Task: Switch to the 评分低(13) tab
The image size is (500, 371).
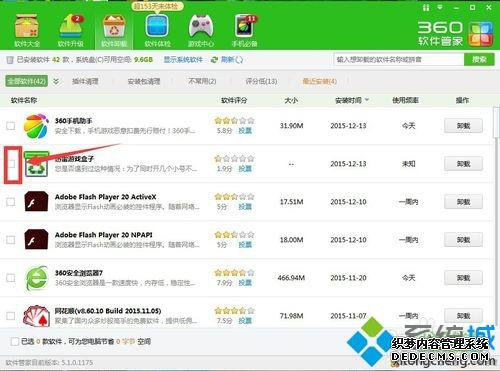Action: [261, 81]
